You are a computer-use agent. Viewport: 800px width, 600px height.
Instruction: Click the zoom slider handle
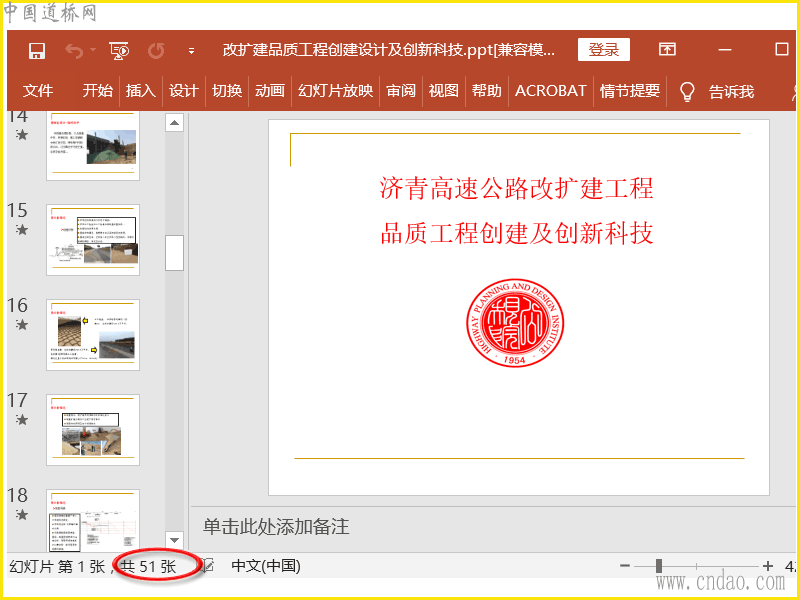[659, 566]
